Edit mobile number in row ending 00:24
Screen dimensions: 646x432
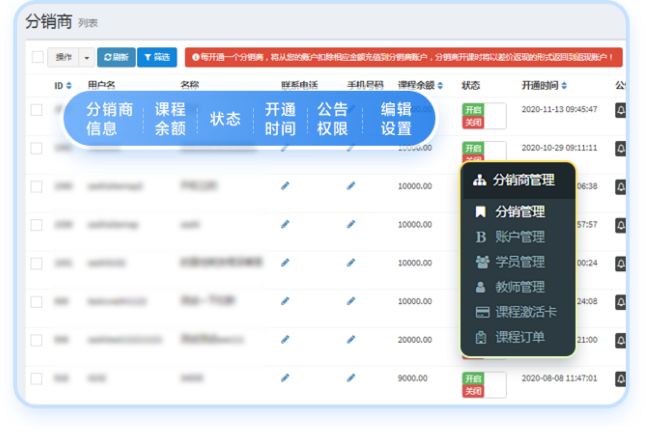coord(351,263)
